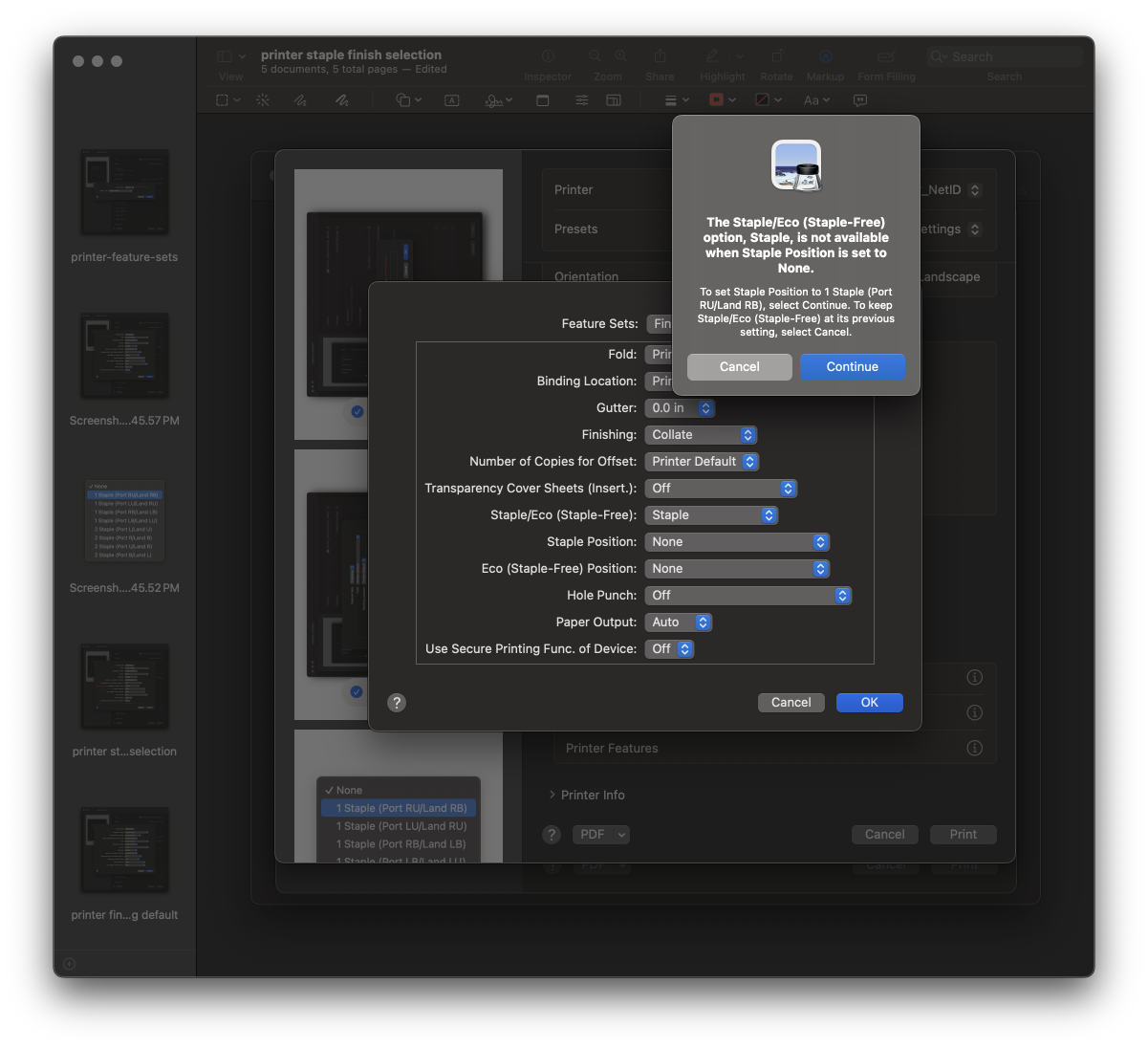Select the Screensh....45.52 PM thumbnail in sidebar
Viewport: 1148px width, 1048px height.
[x=124, y=521]
